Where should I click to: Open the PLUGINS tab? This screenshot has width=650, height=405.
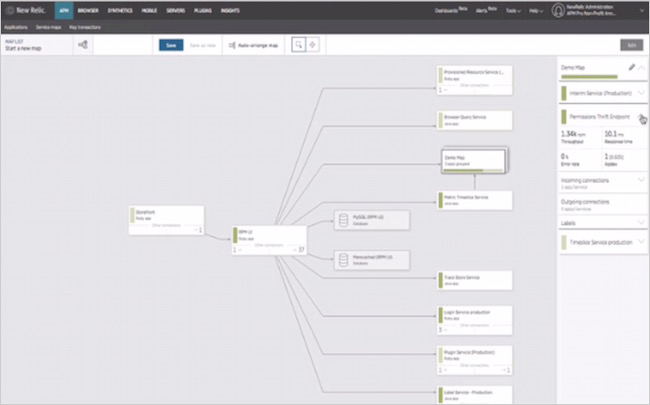click(x=203, y=10)
